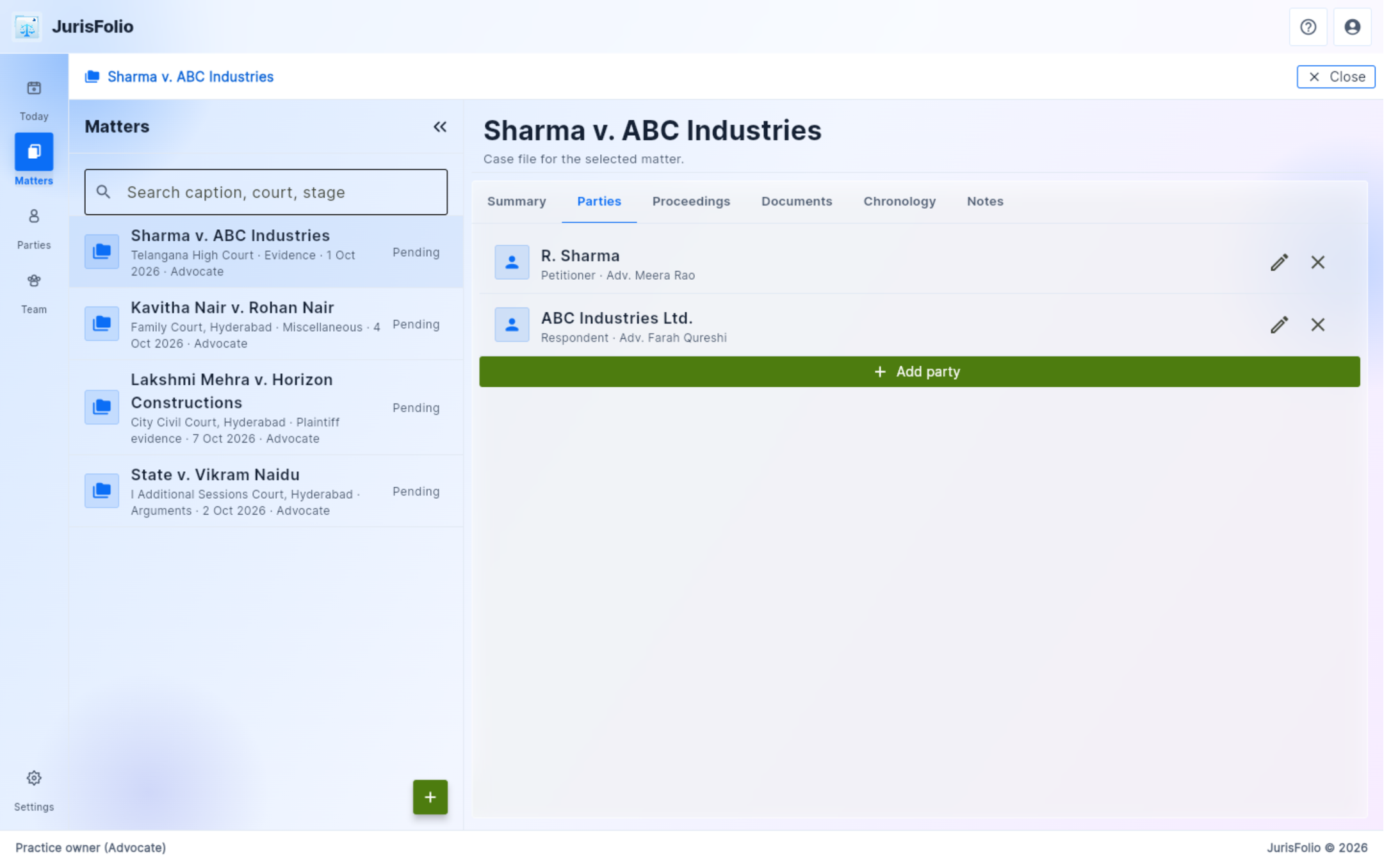
Task: Select the Matters sidebar icon
Action: [34, 152]
